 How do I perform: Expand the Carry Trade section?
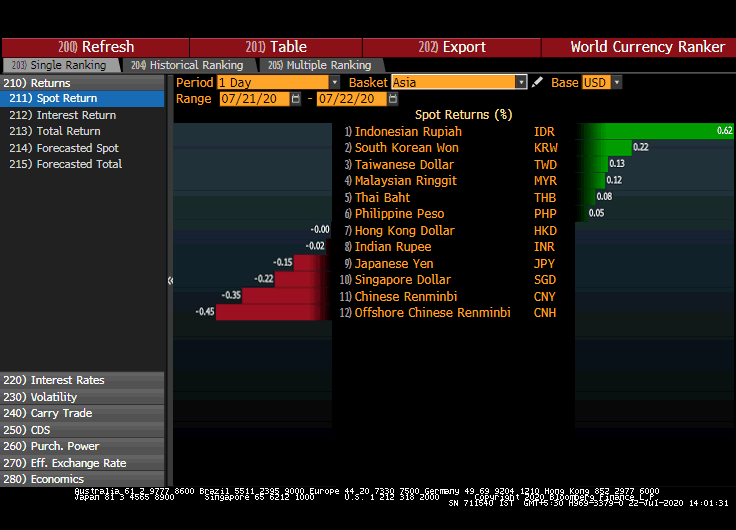pos(61,413)
